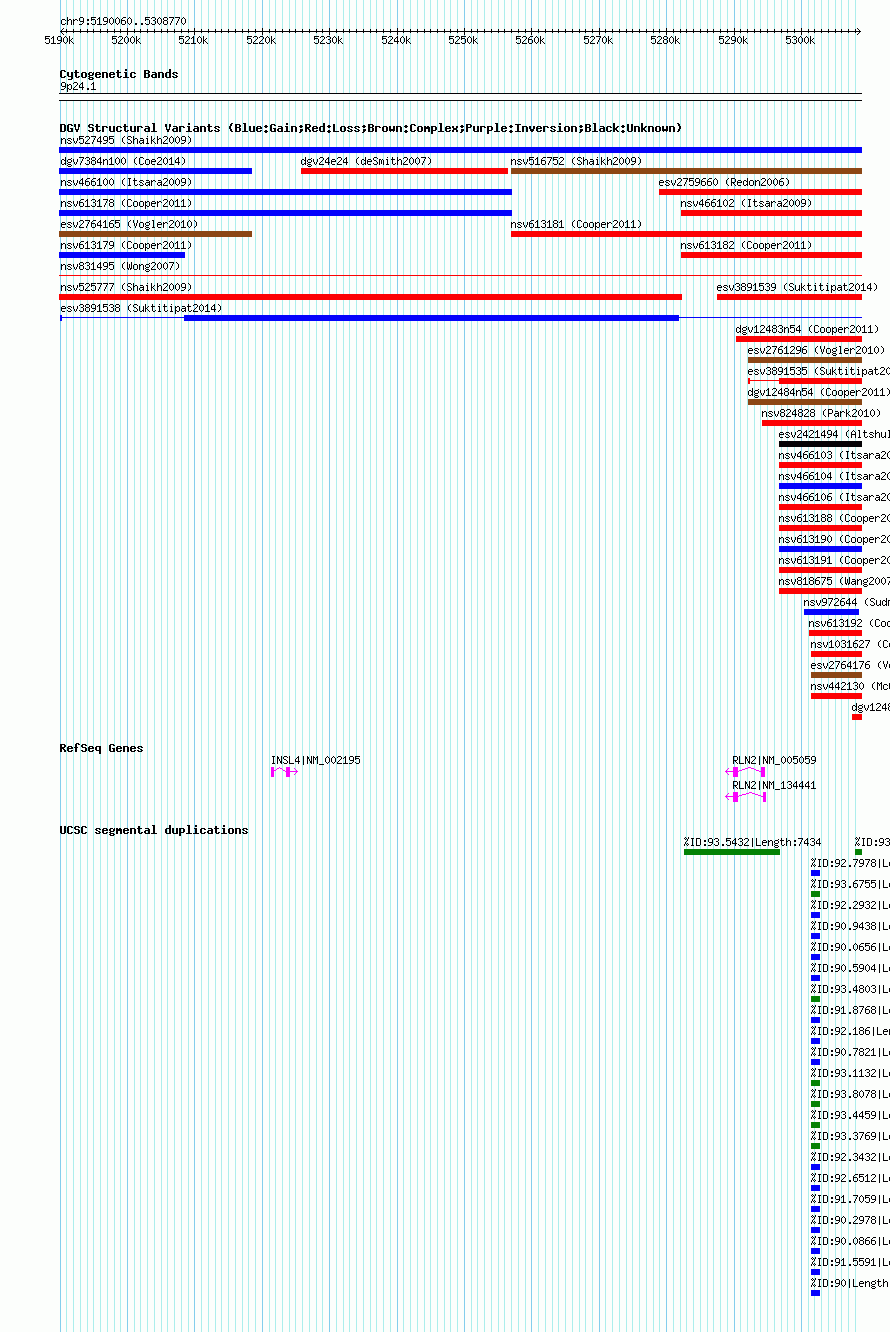Select the %ID:91.5591 duplication label

(850, 1262)
